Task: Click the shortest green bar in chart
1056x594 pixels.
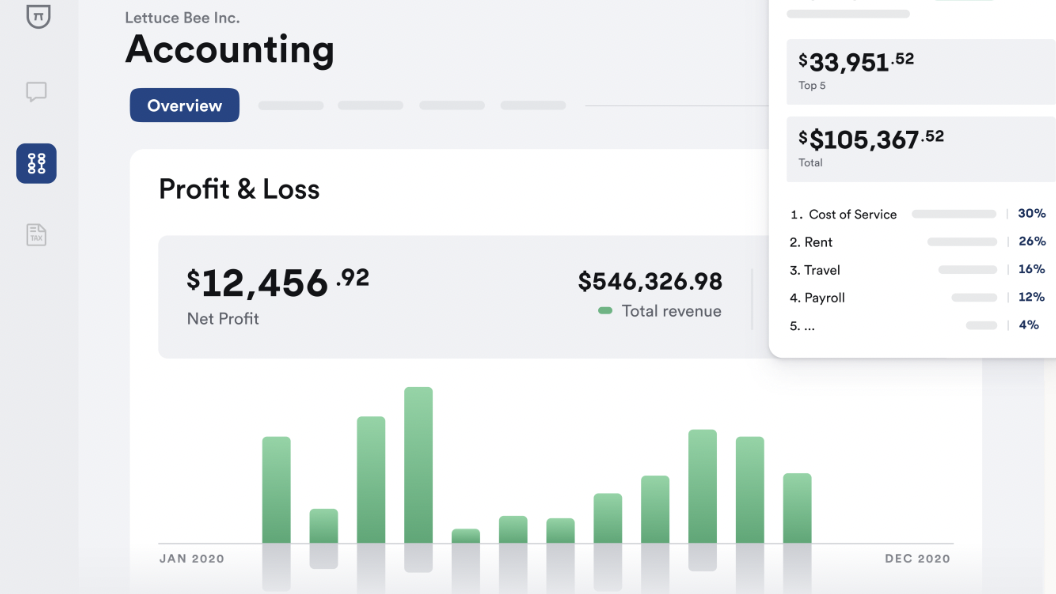Action: pyautogui.click(x=466, y=536)
